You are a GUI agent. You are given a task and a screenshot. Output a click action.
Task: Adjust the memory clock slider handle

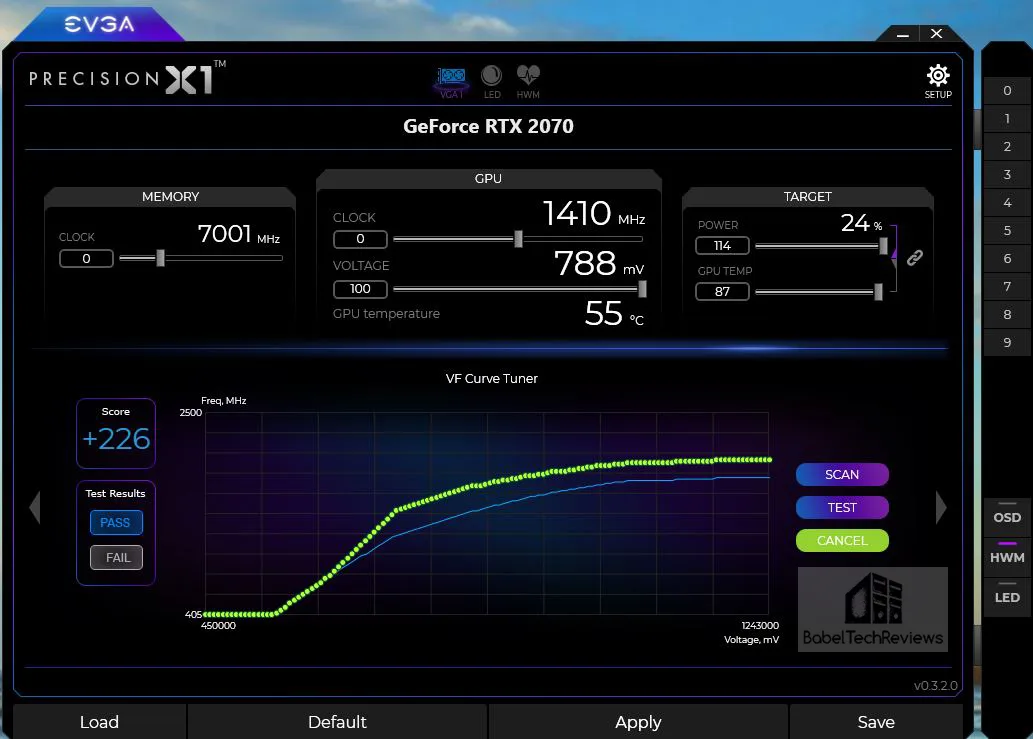click(160, 258)
